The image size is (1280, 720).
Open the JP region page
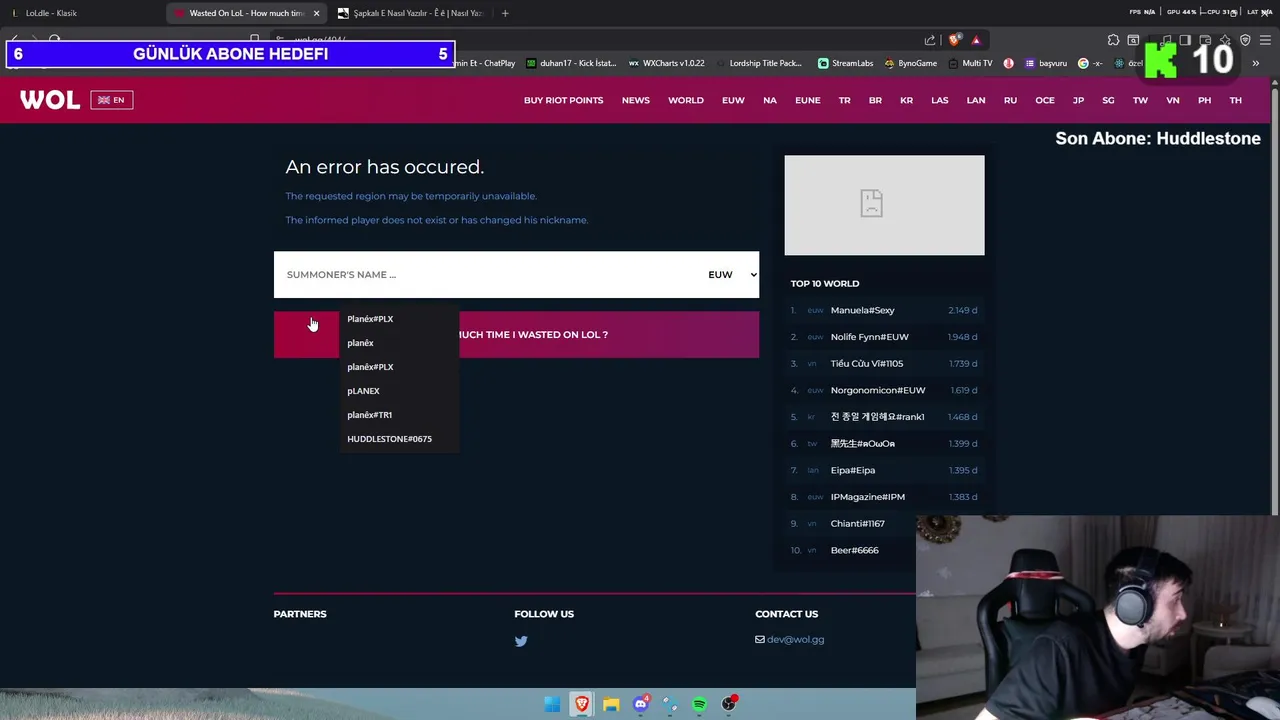coord(1078,100)
